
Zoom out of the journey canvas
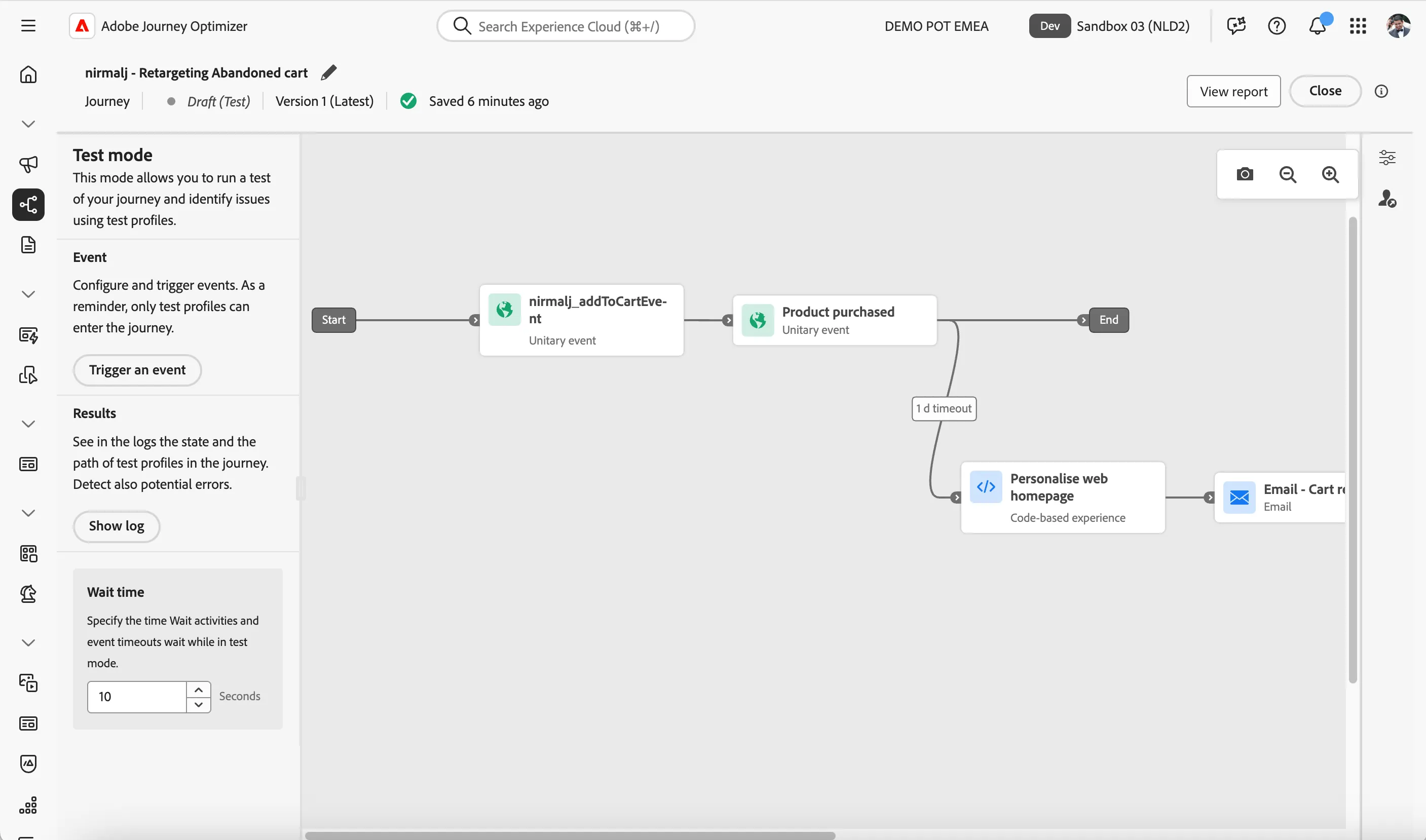[x=1287, y=174]
